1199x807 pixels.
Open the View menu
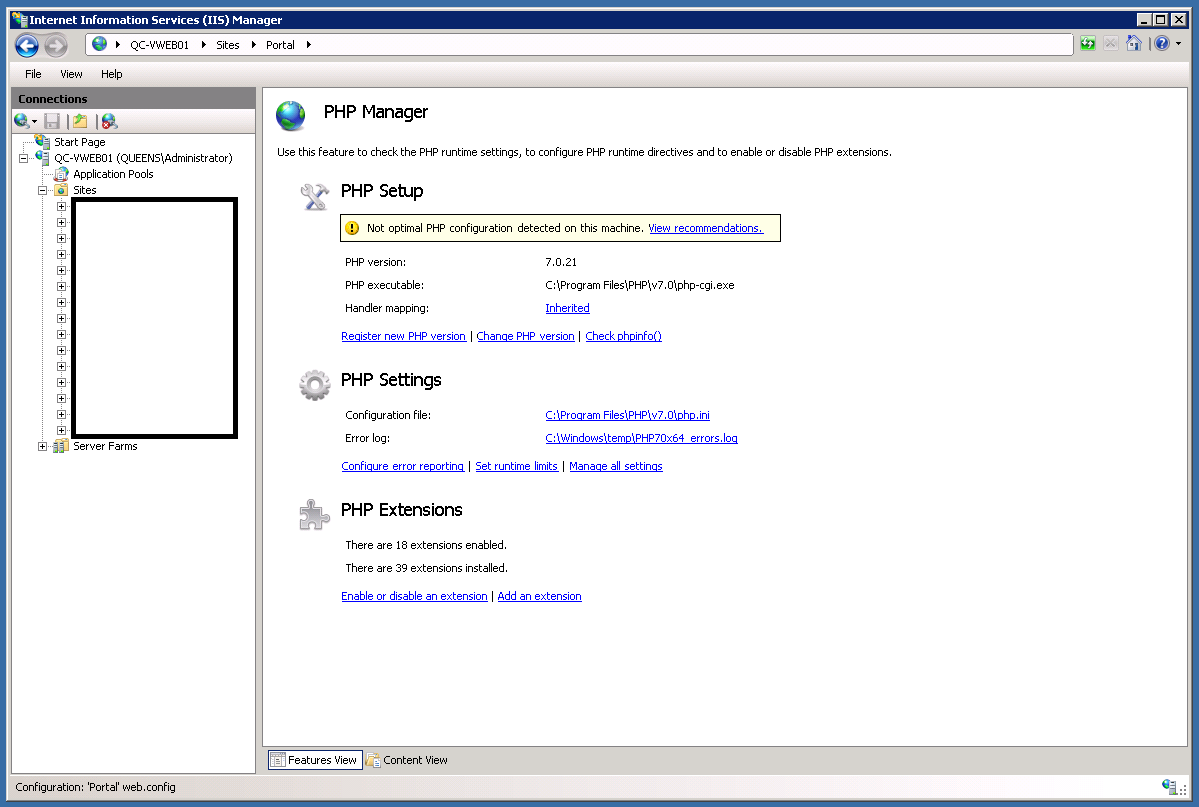[71, 74]
